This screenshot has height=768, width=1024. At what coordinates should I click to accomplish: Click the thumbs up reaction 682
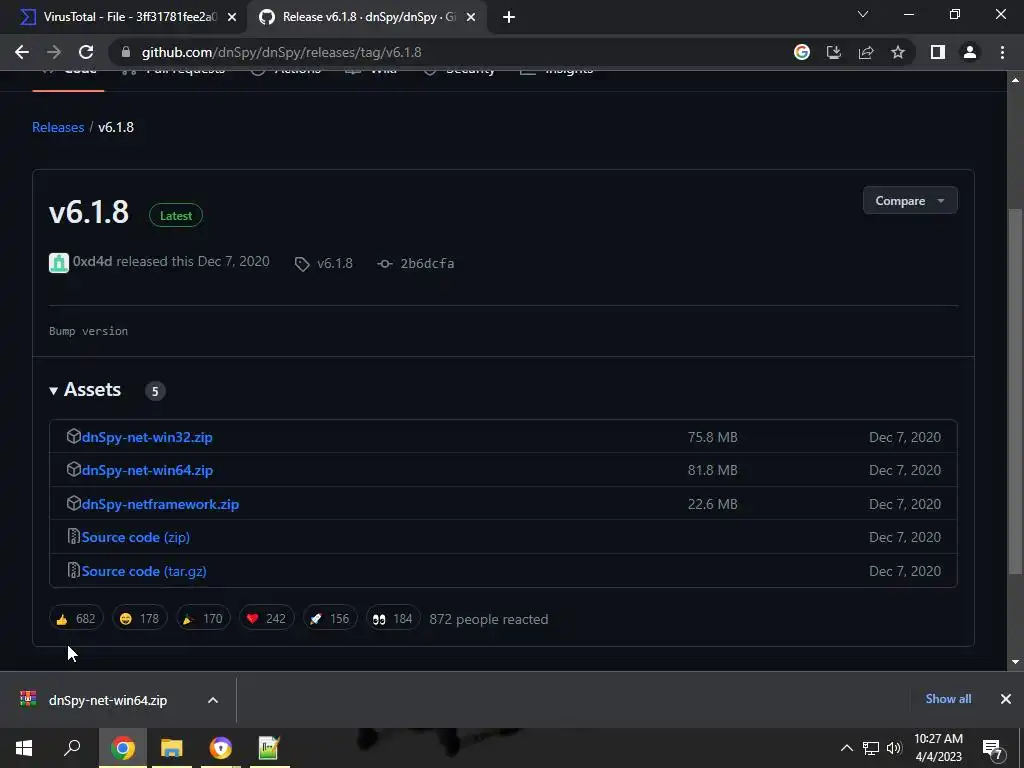pos(76,618)
